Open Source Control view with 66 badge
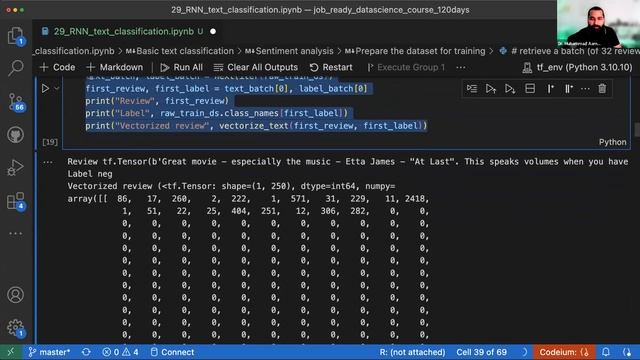The image size is (640, 360). coord(16,102)
